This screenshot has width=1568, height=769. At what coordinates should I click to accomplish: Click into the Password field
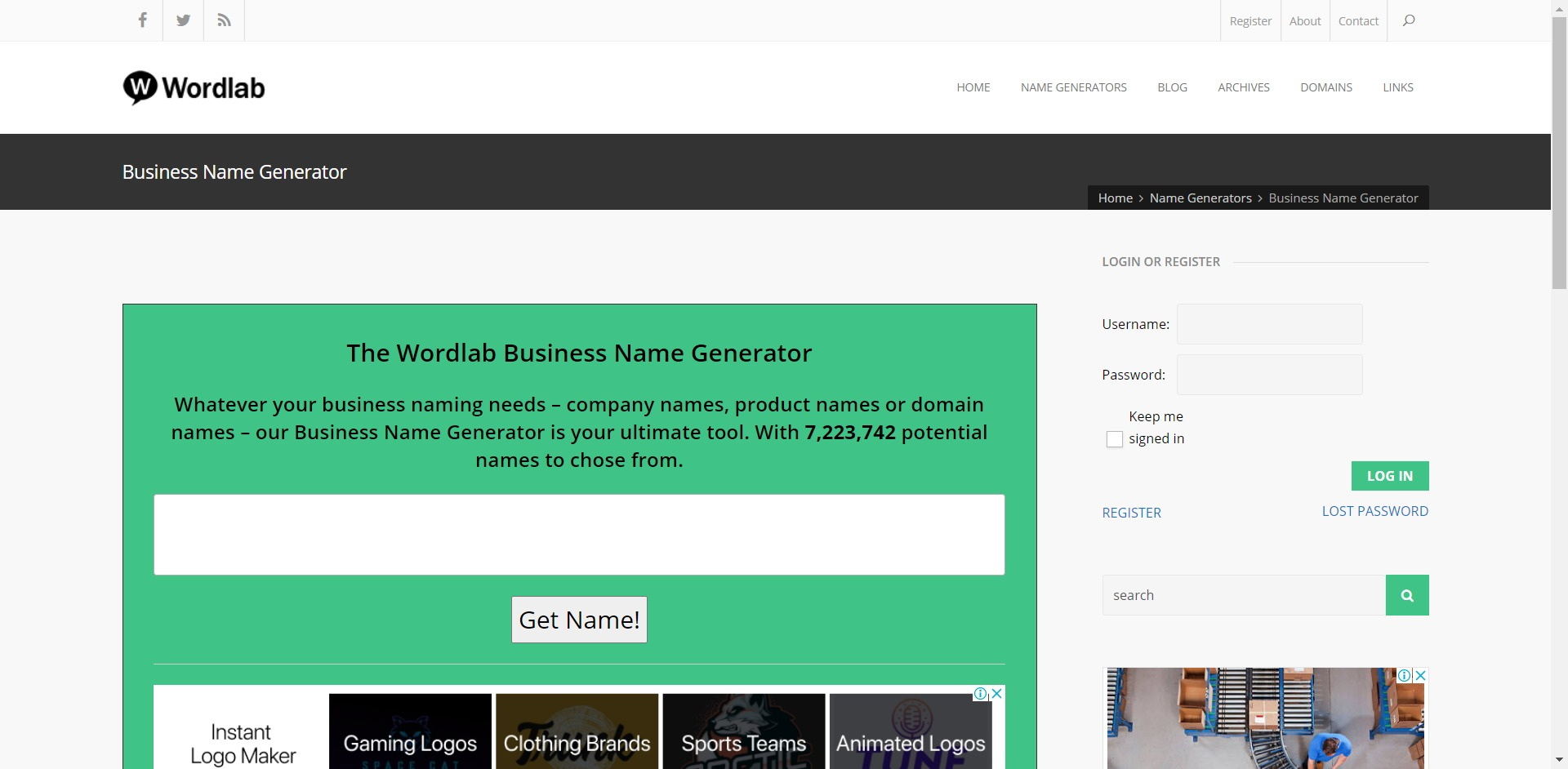[x=1269, y=375]
